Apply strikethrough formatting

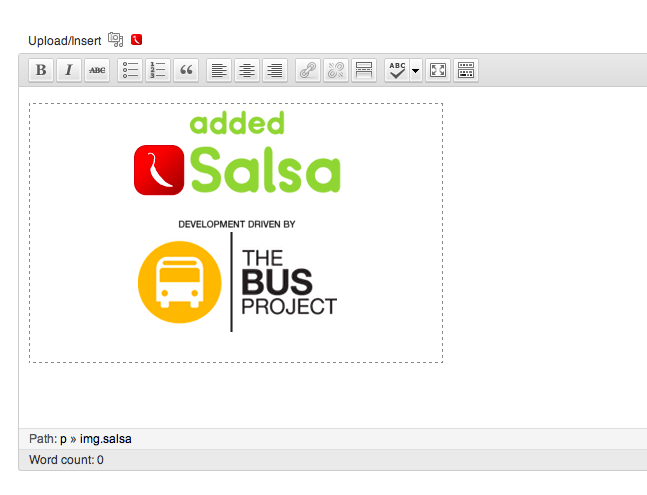[x=97, y=70]
